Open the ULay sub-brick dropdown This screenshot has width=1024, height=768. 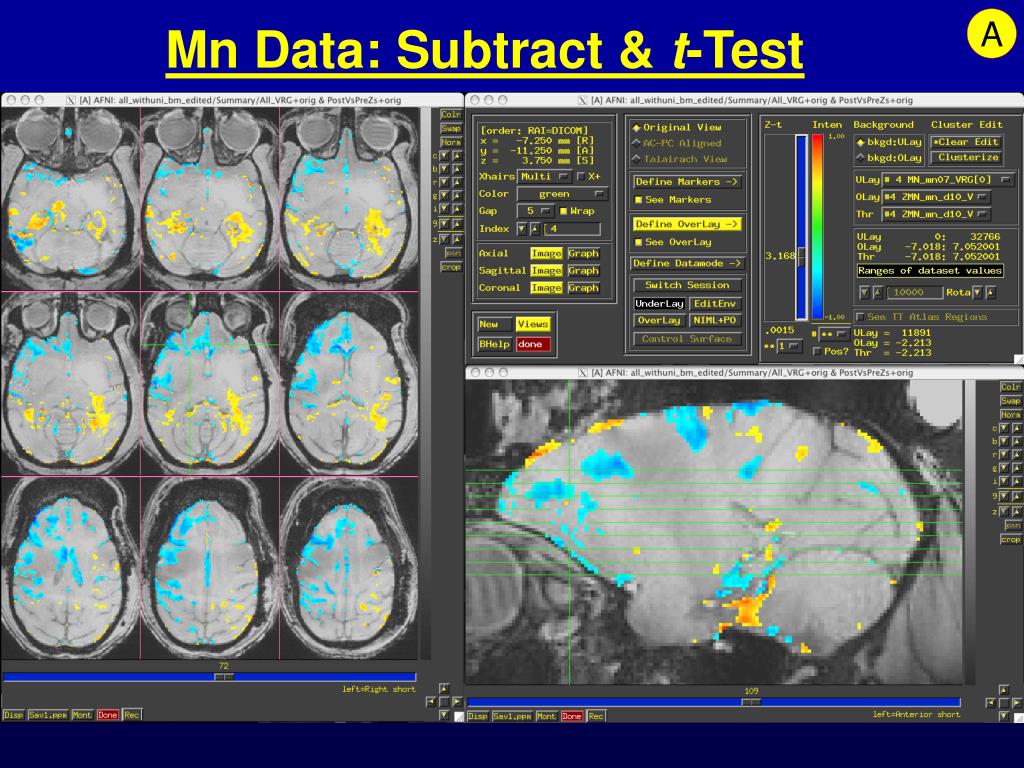(948, 180)
